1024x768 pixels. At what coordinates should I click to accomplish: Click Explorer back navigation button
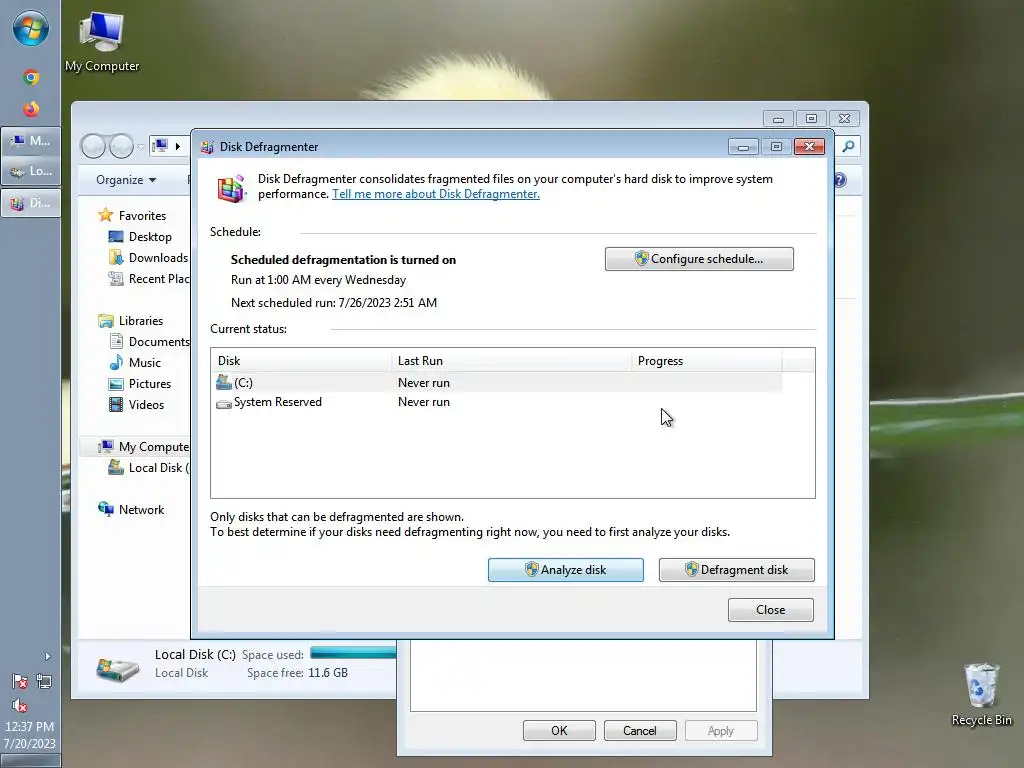[x=93, y=146]
